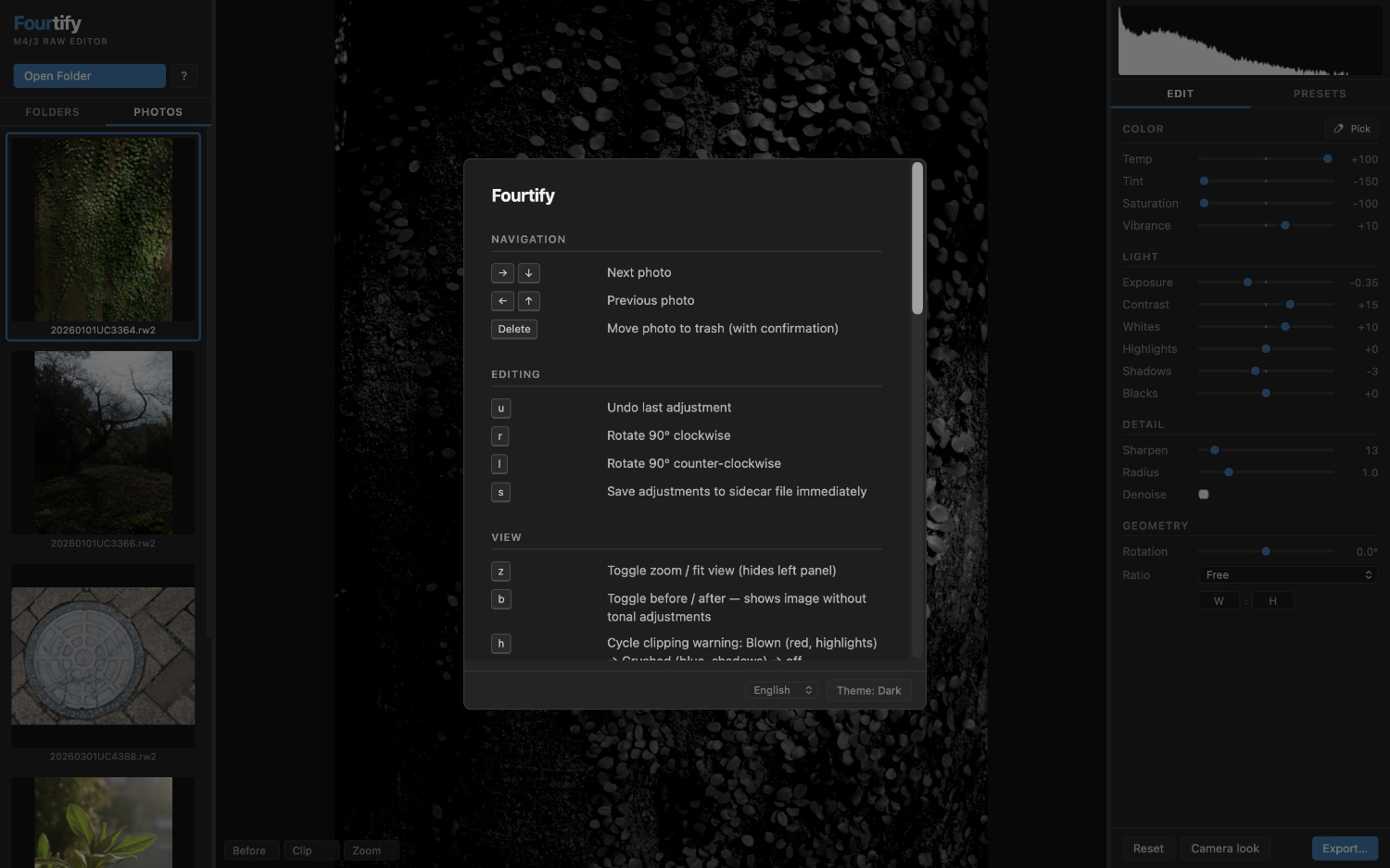Click the help question mark button
The width and height of the screenshot is (1390, 868).
[183, 76]
